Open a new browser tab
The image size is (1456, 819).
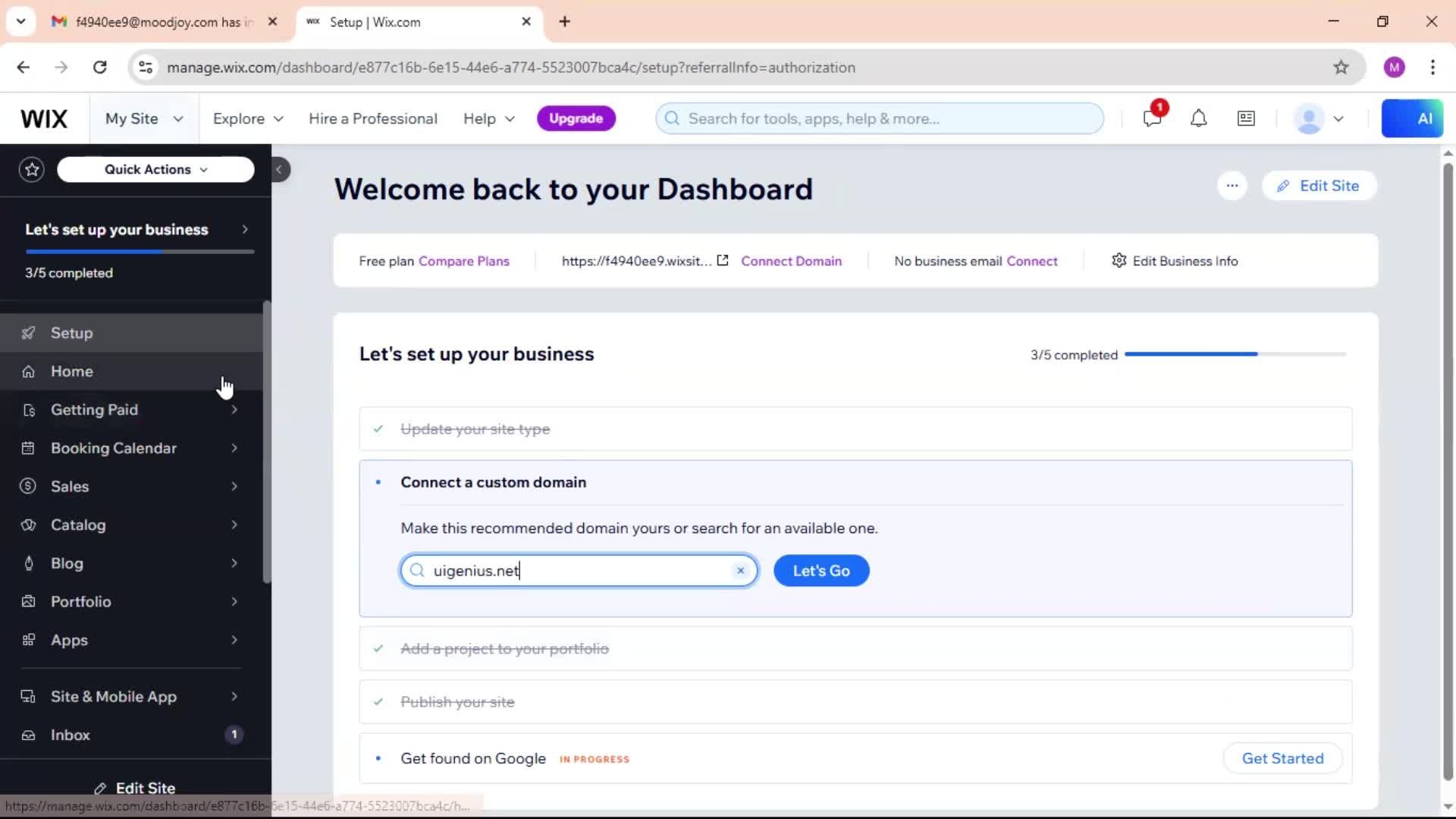click(564, 22)
